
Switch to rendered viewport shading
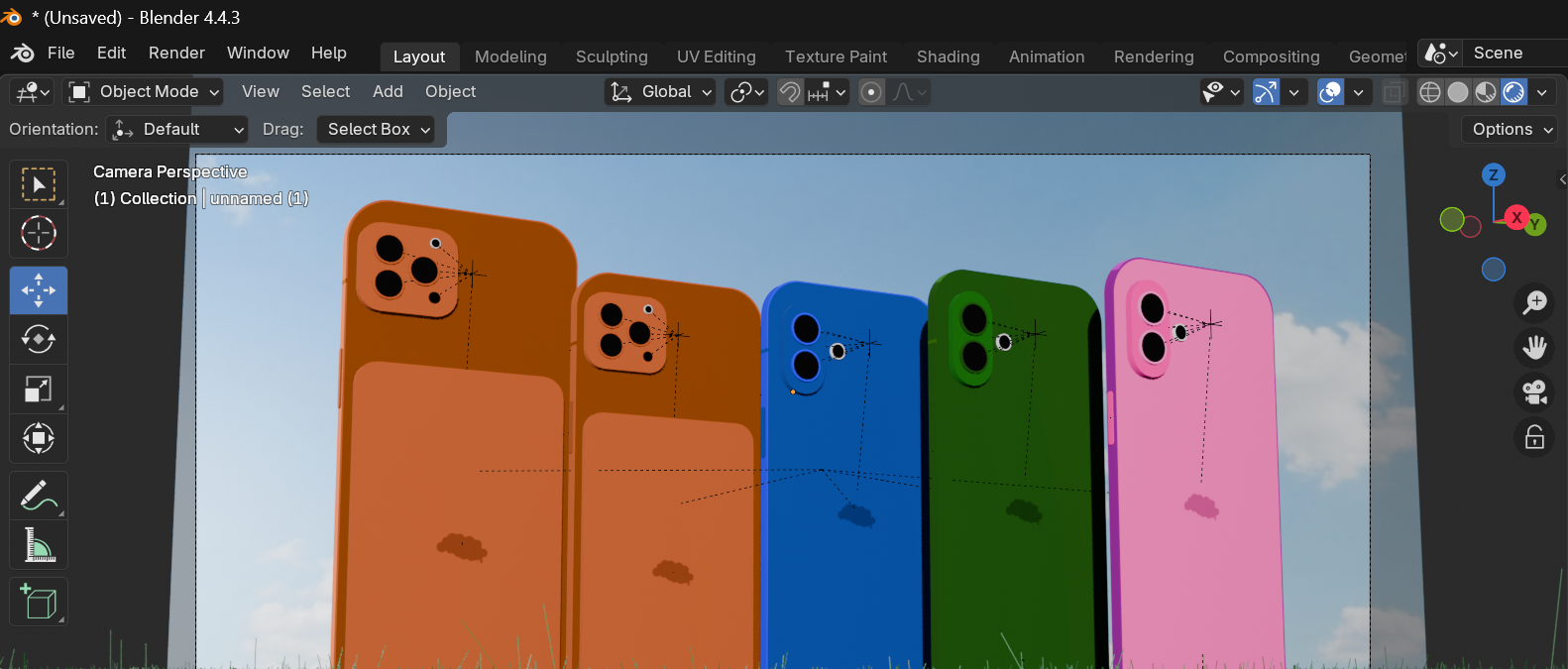coord(1513,92)
